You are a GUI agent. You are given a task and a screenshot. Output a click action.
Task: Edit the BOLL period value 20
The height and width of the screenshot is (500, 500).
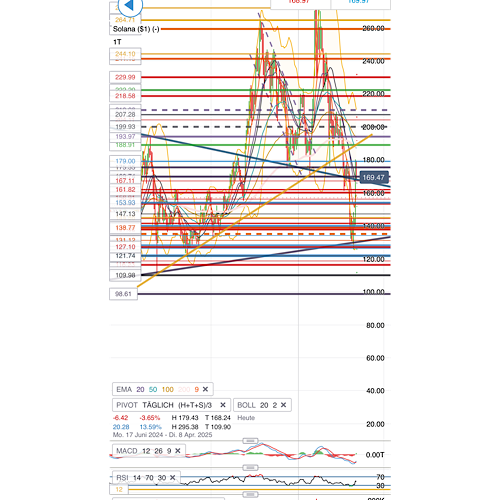[264, 405]
